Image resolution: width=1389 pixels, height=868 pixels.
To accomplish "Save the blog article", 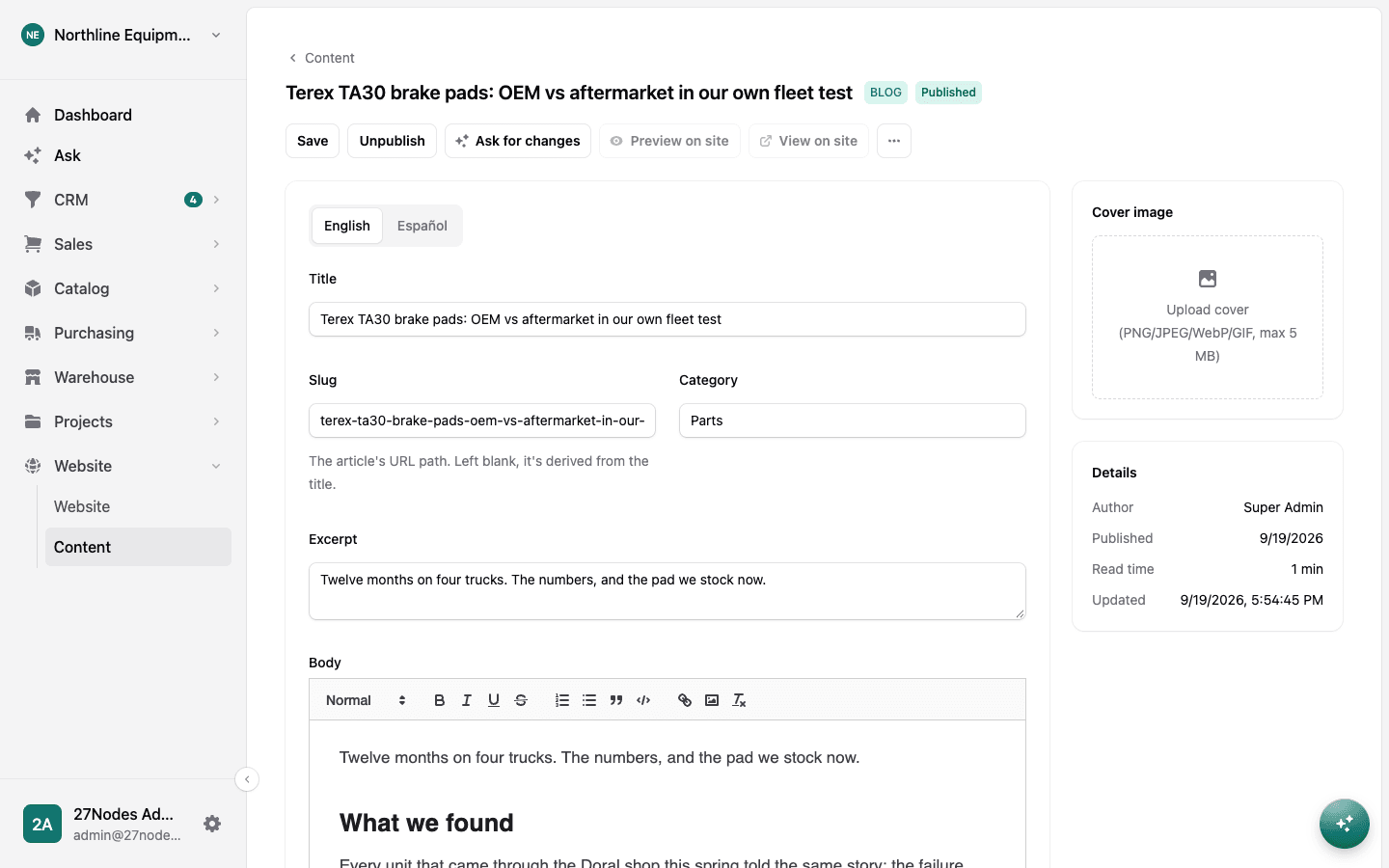I will tap(313, 141).
